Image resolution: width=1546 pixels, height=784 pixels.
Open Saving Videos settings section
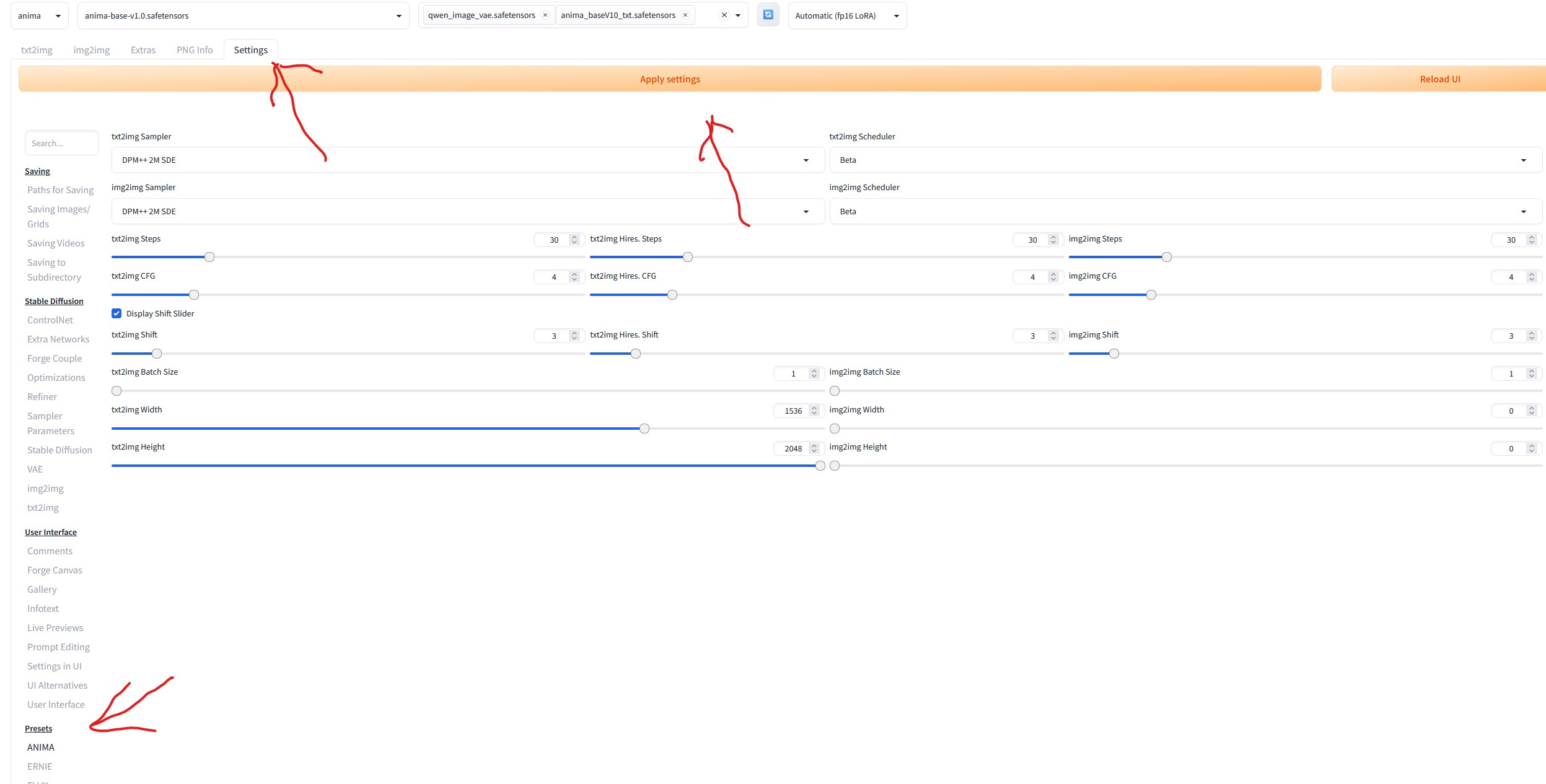tap(56, 243)
